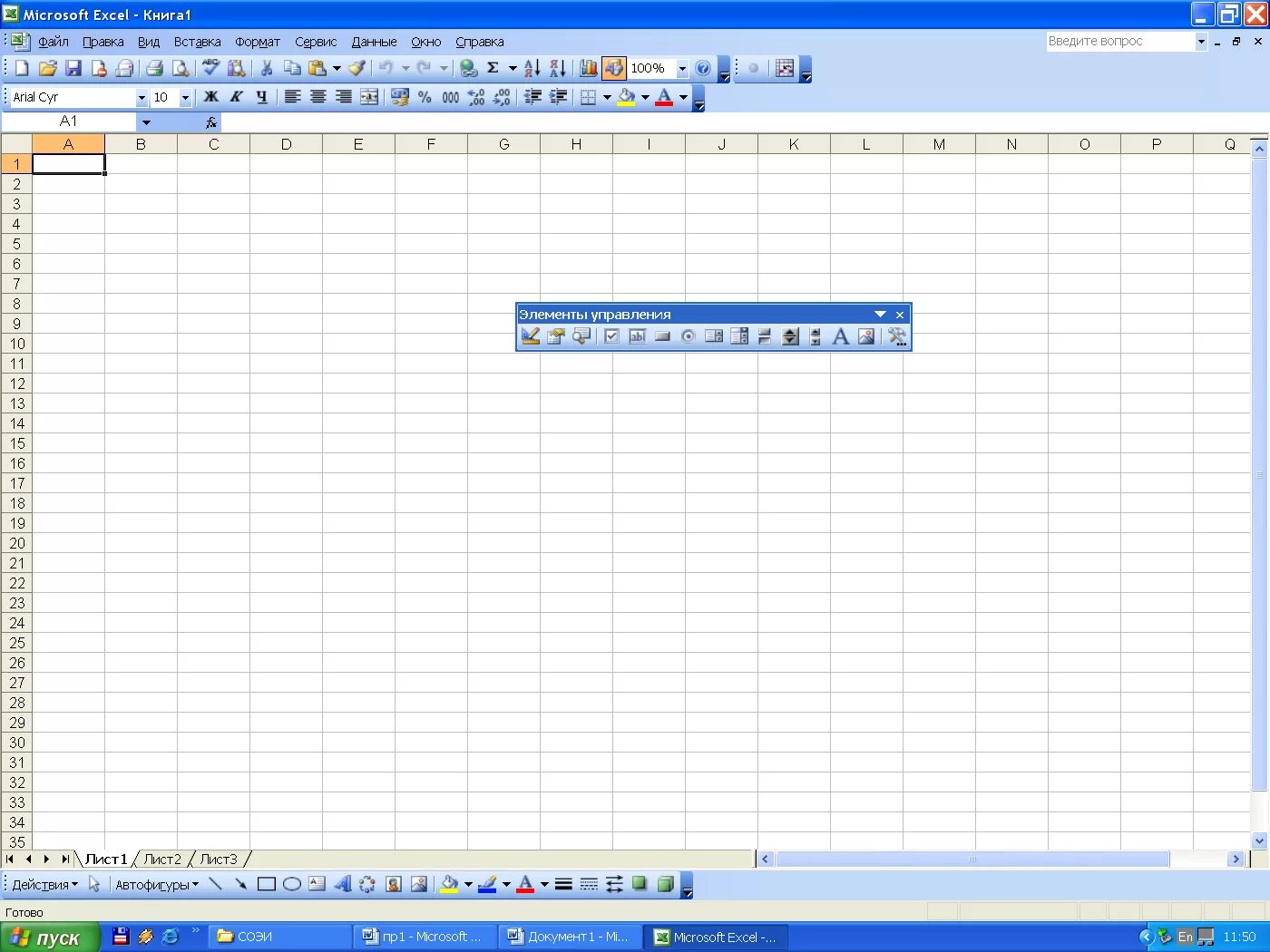1270x952 pixels.
Task: Open the 100% zoom dropdown
Action: click(x=682, y=68)
